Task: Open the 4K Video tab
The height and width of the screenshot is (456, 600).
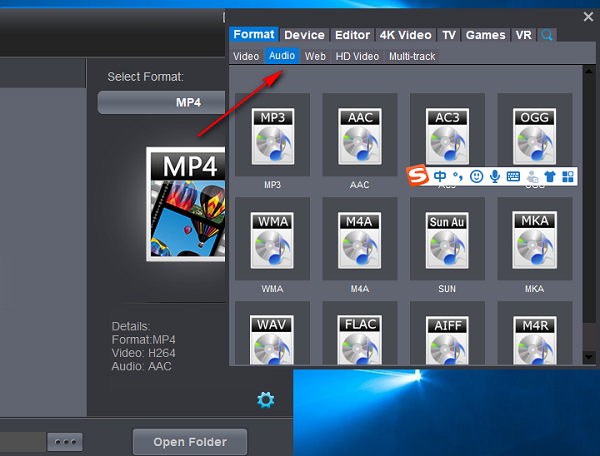Action: pyautogui.click(x=406, y=35)
